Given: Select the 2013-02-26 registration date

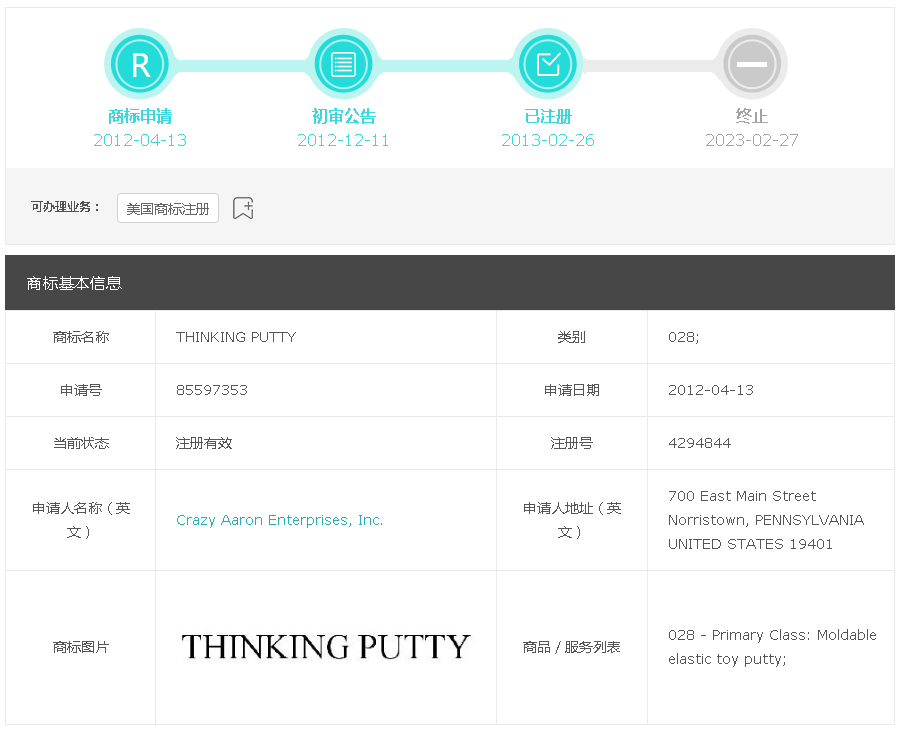Looking at the screenshot, I should pyautogui.click(x=548, y=140).
